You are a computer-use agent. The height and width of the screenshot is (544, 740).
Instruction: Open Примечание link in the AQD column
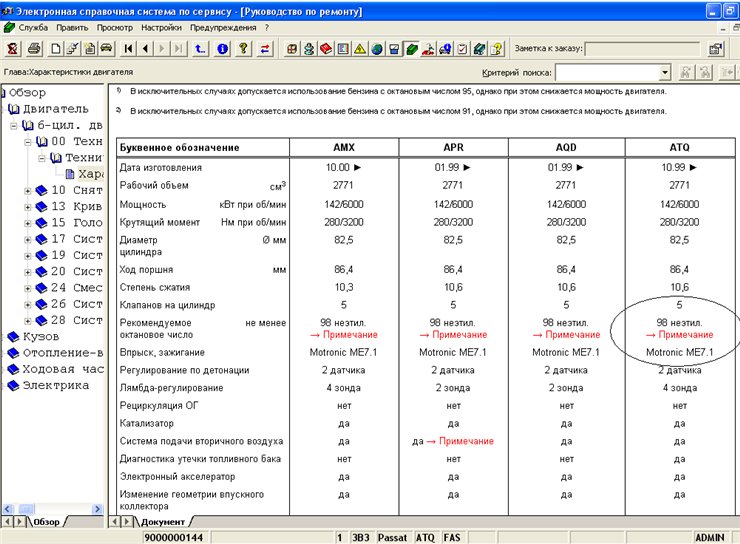[566, 335]
